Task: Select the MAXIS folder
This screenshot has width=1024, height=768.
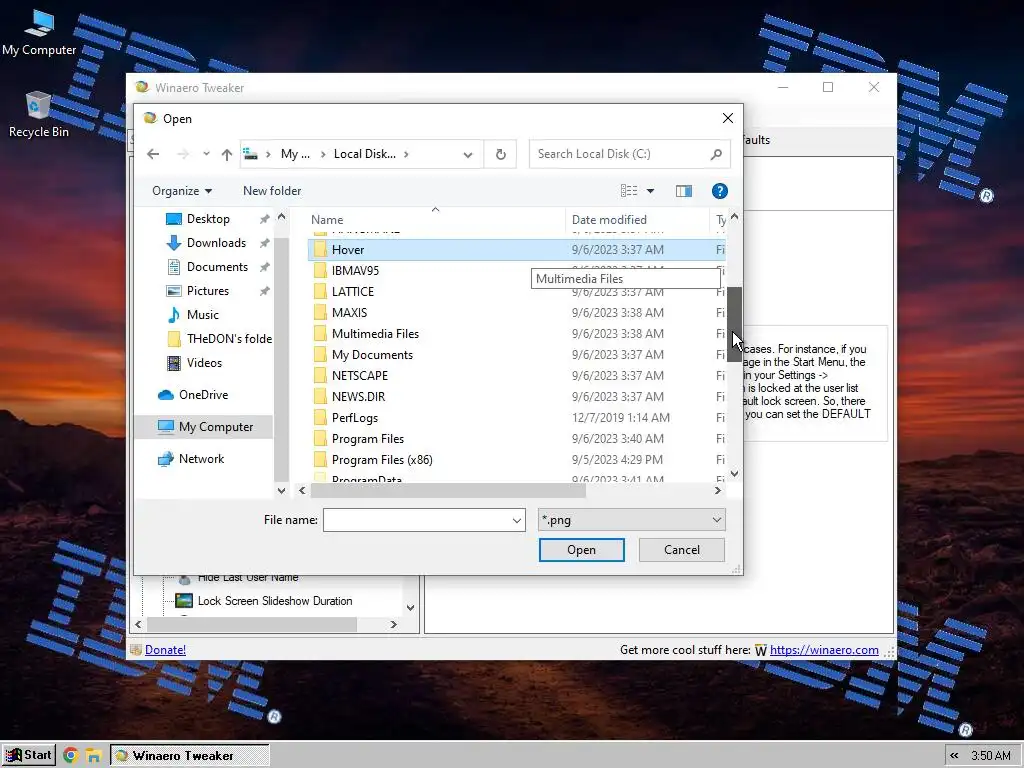Action: tap(516, 313)
